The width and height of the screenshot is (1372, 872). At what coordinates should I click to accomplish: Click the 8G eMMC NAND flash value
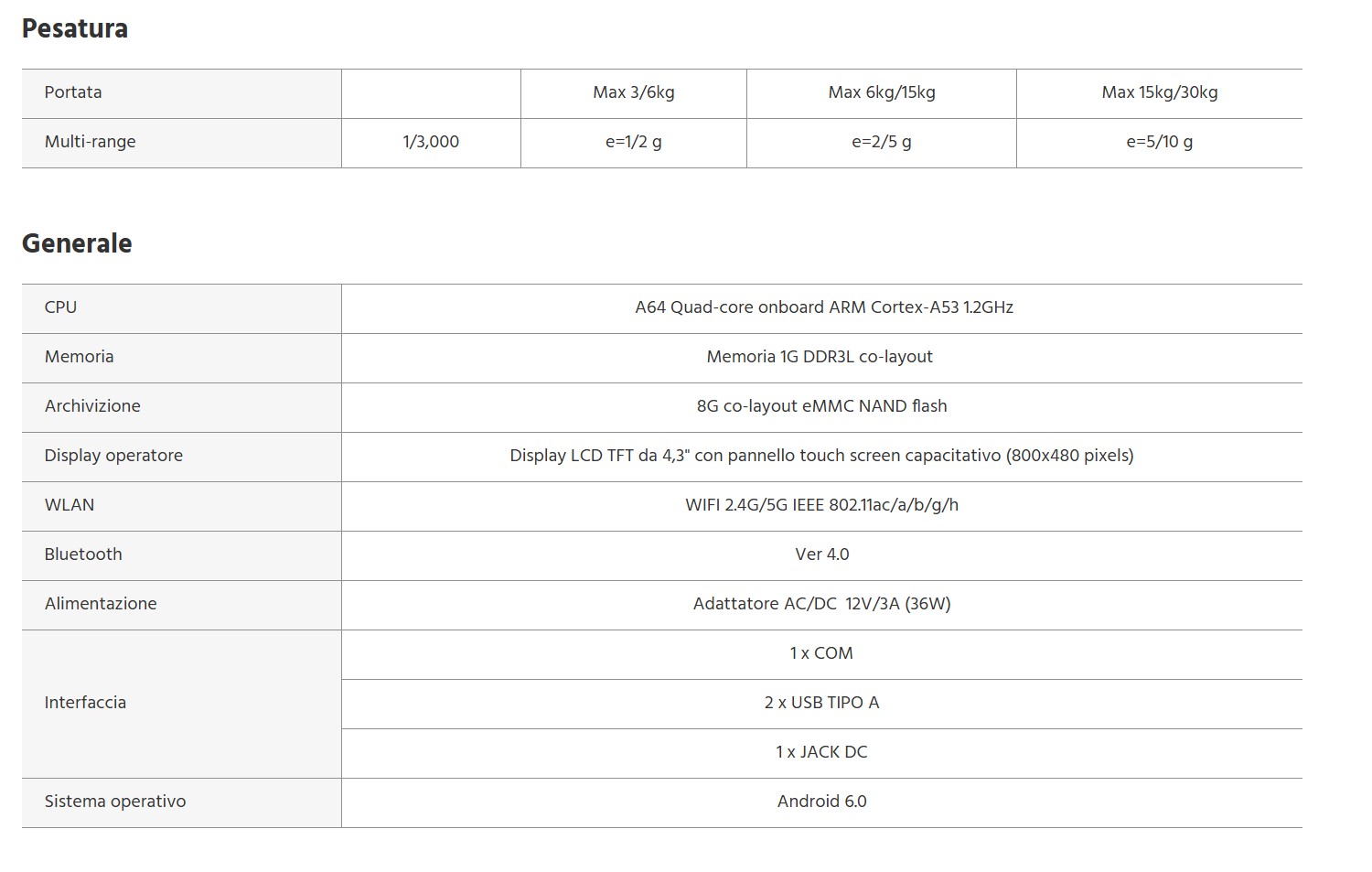click(x=822, y=406)
